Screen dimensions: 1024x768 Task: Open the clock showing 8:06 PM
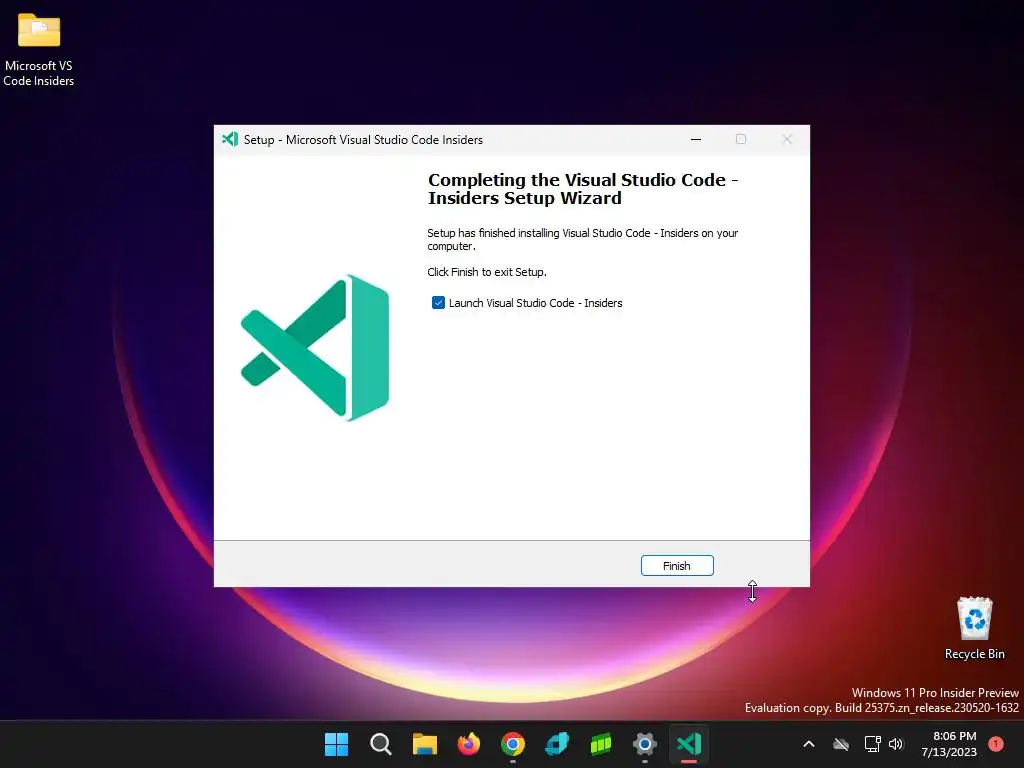(949, 744)
